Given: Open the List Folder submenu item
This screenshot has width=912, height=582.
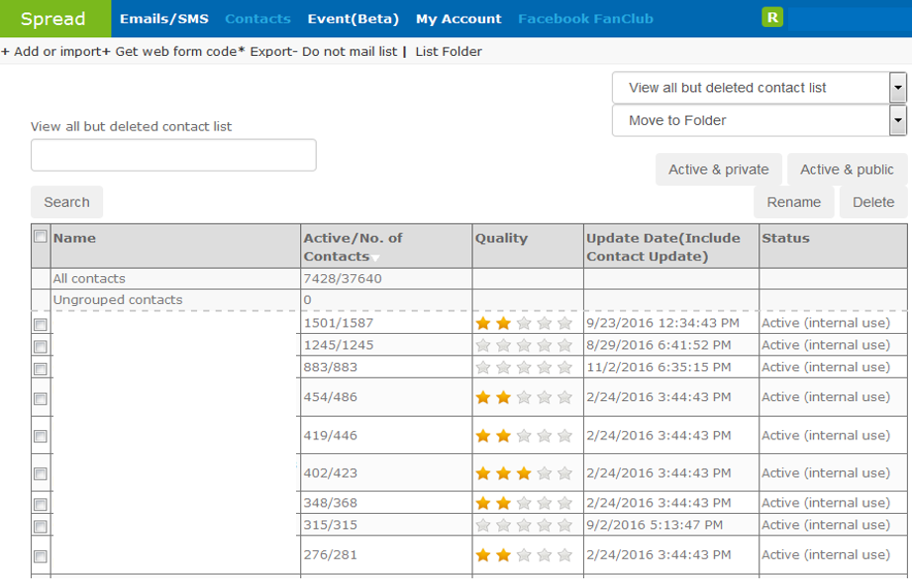Looking at the screenshot, I should click(x=448, y=52).
